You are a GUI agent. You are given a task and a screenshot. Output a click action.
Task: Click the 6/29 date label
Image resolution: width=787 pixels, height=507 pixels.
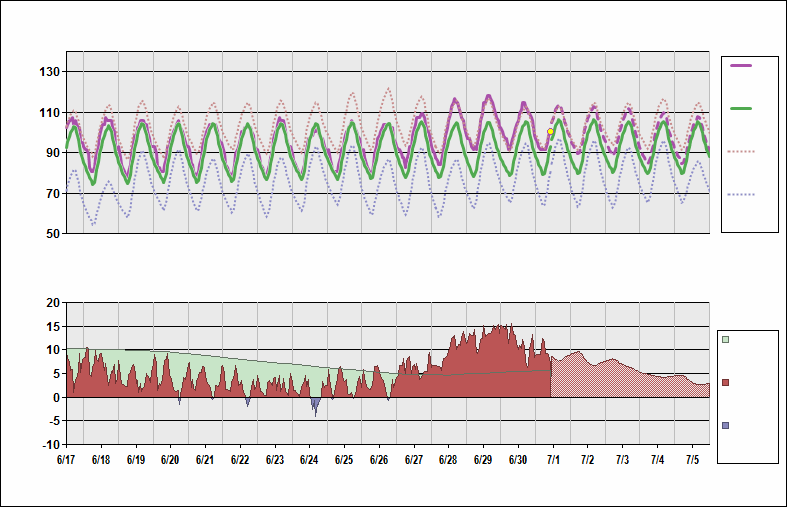483,460
